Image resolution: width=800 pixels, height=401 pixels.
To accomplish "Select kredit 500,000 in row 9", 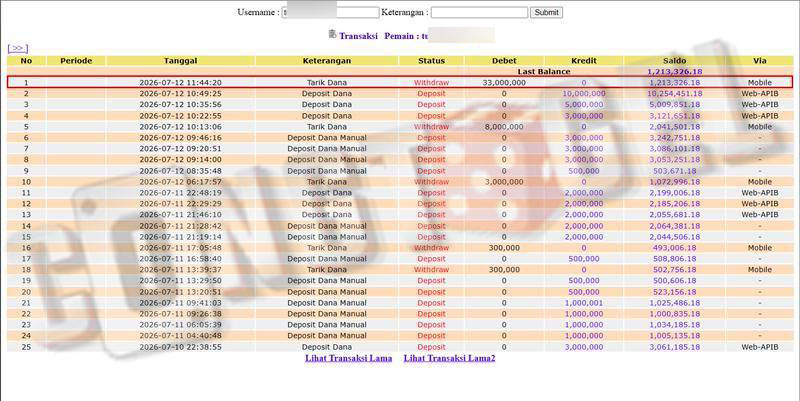I will (x=584, y=171).
